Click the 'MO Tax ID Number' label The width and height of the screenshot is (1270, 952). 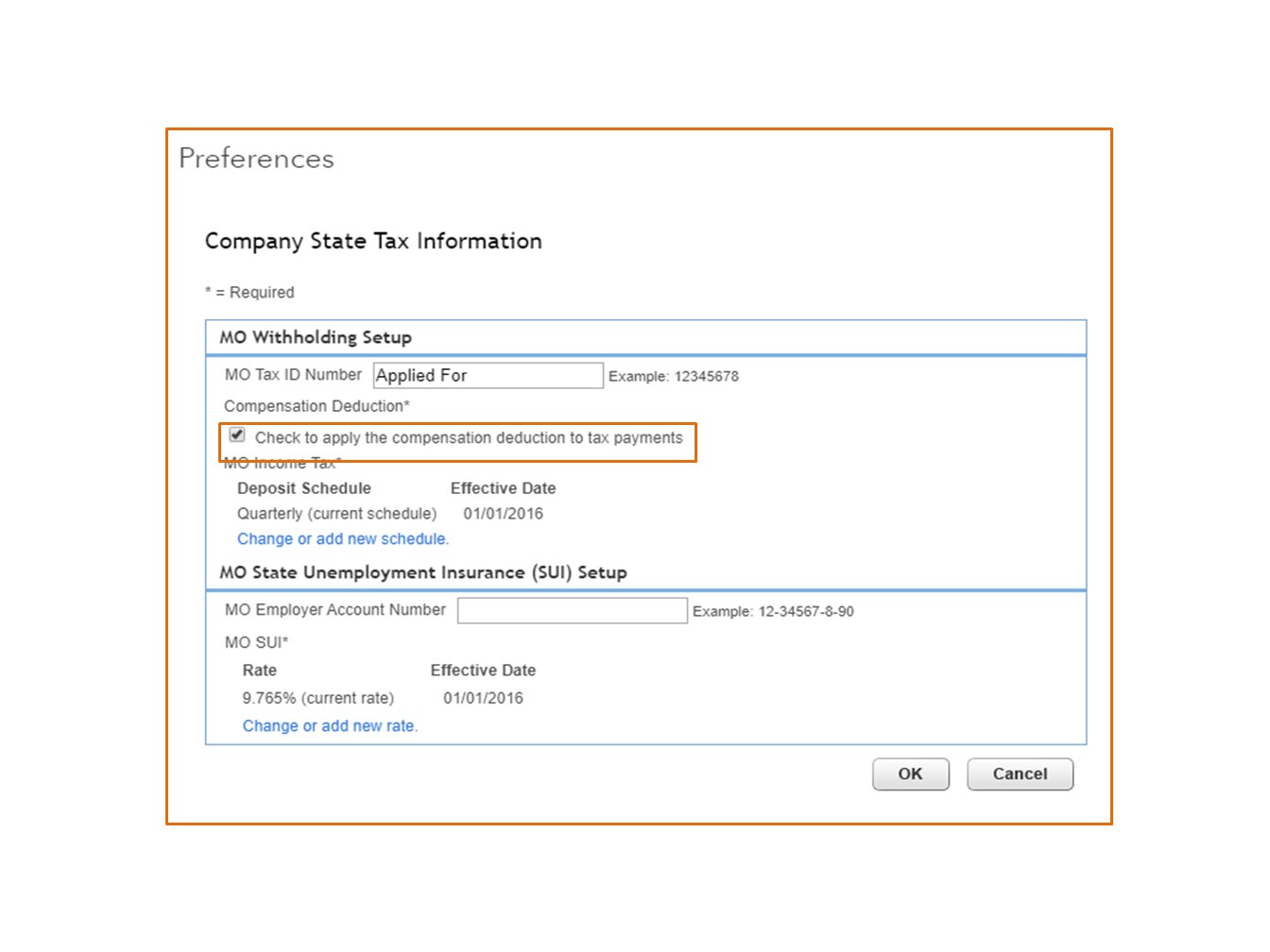tap(293, 375)
